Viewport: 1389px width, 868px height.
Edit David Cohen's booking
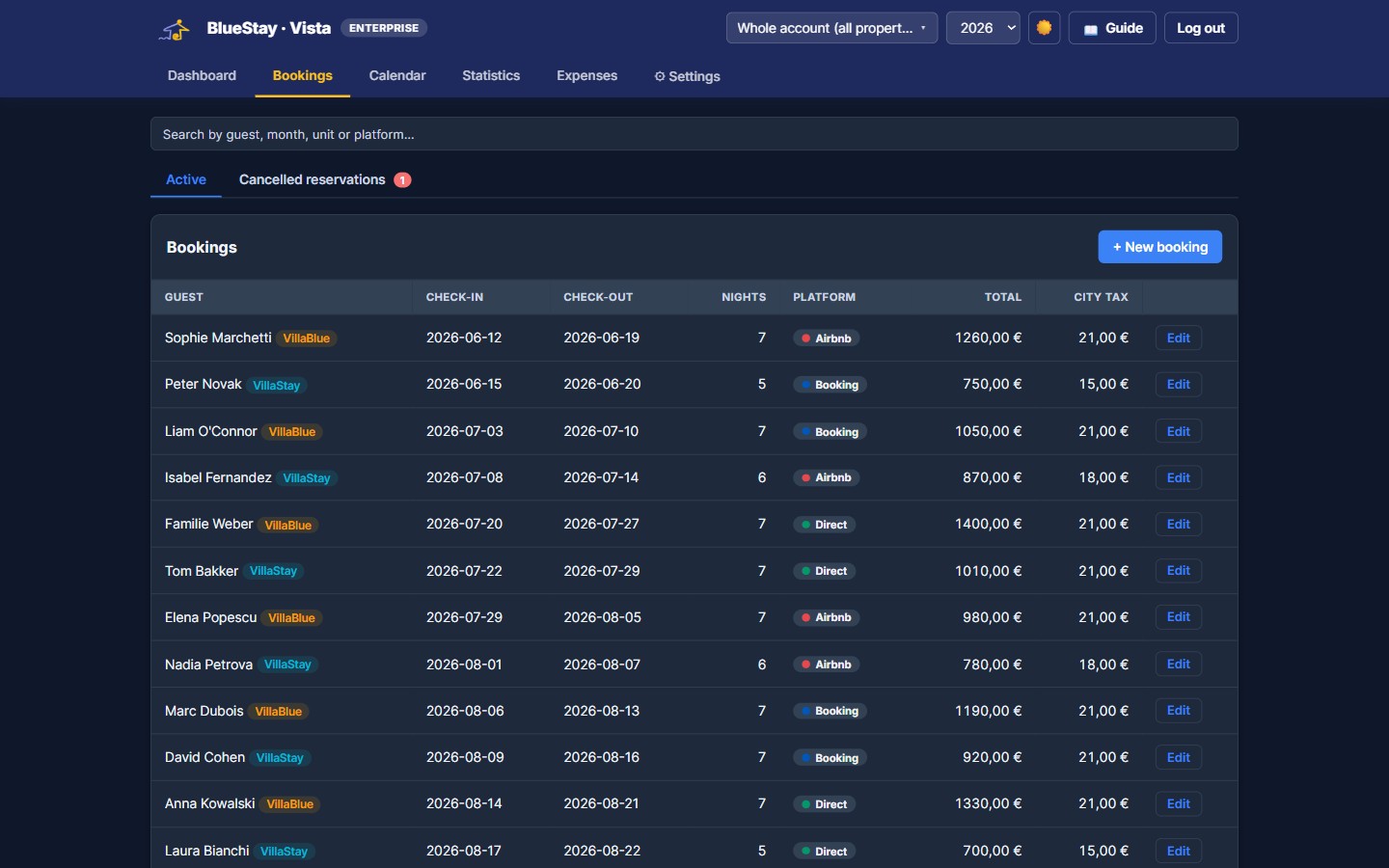click(1178, 757)
